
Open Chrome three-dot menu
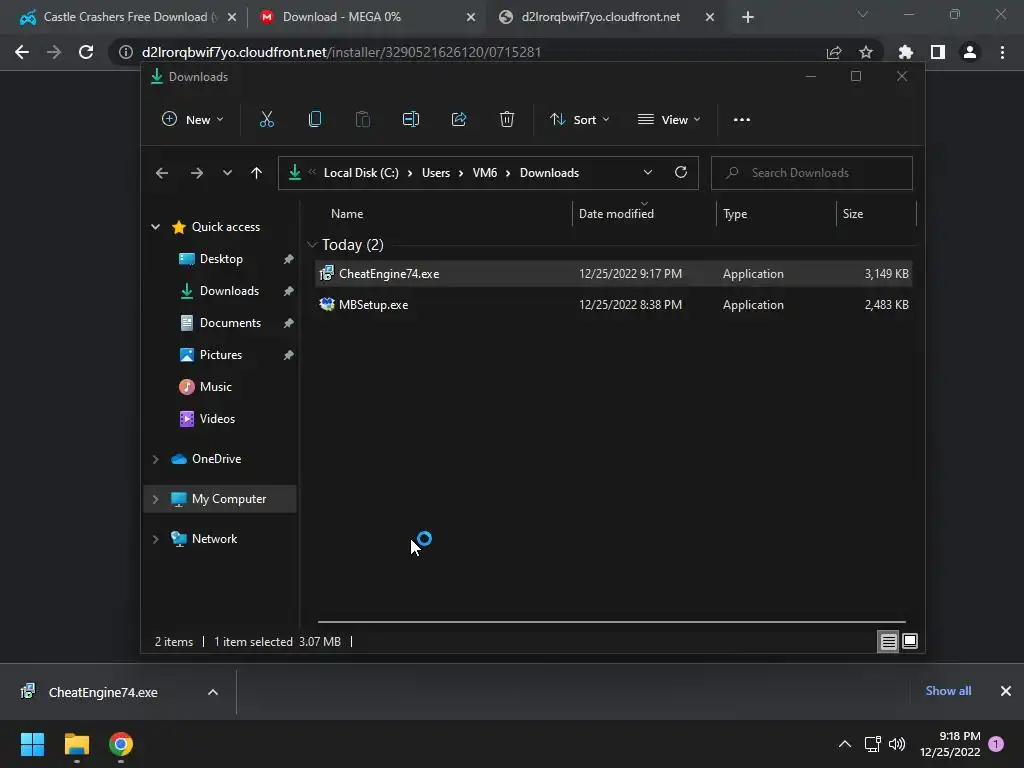click(1002, 52)
